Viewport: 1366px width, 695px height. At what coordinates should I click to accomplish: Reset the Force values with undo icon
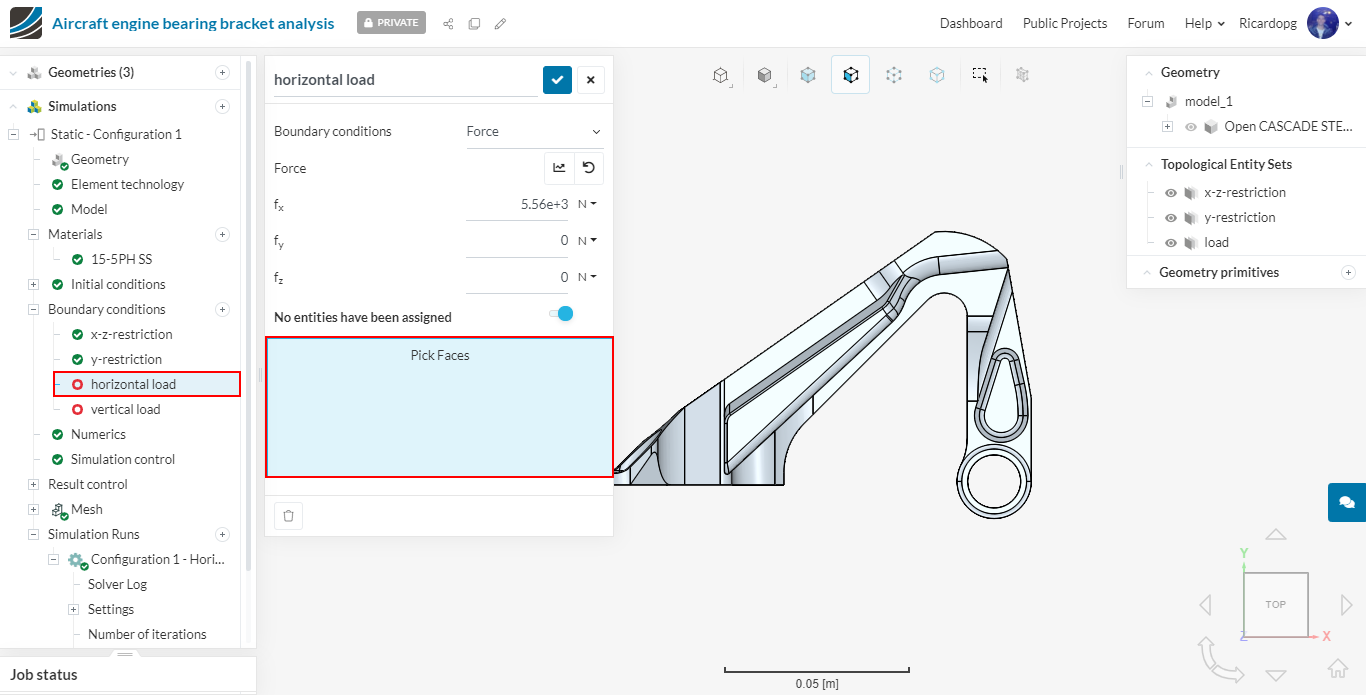coord(589,168)
